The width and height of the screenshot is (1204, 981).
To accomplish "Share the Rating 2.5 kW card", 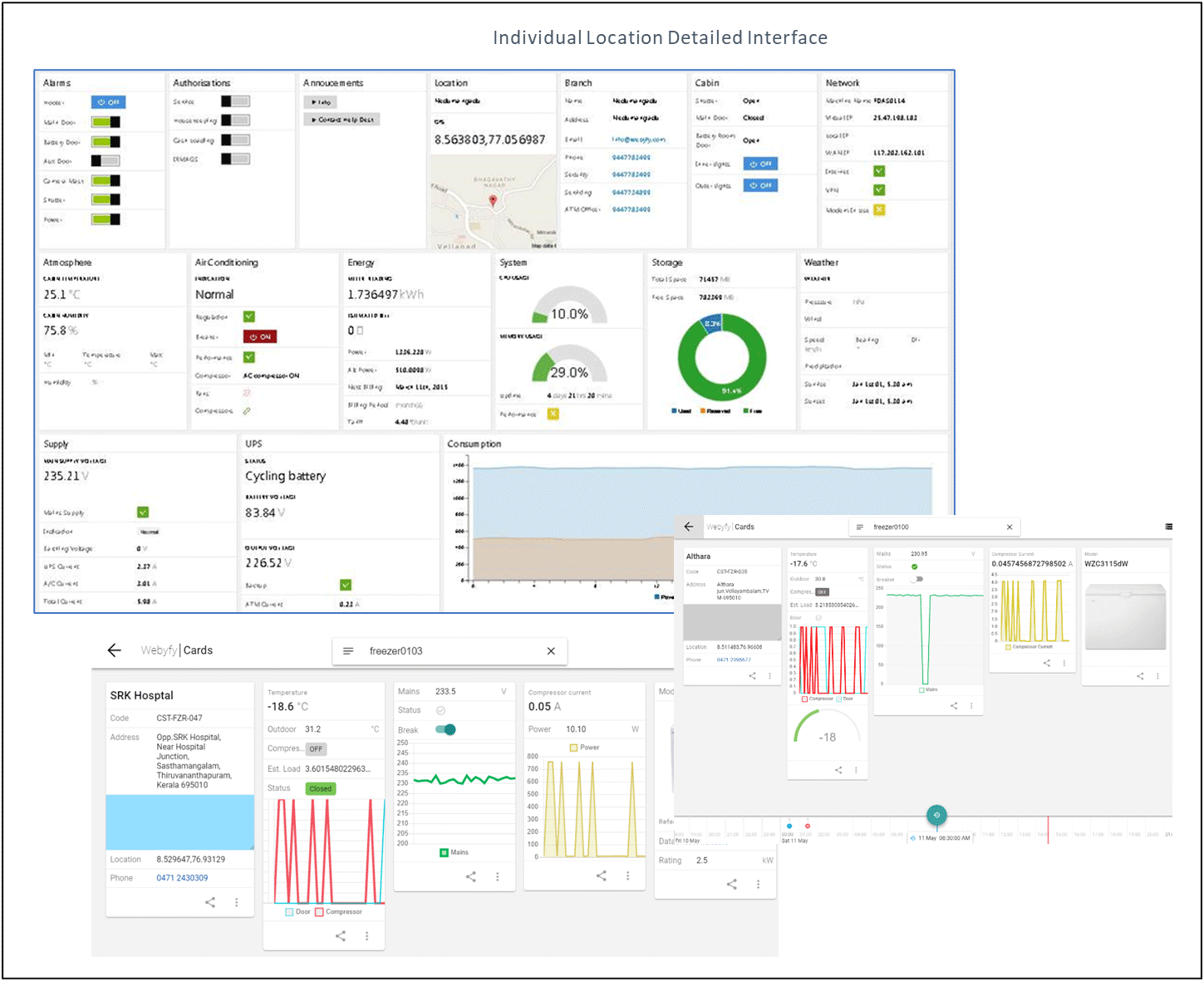I will 732,885.
